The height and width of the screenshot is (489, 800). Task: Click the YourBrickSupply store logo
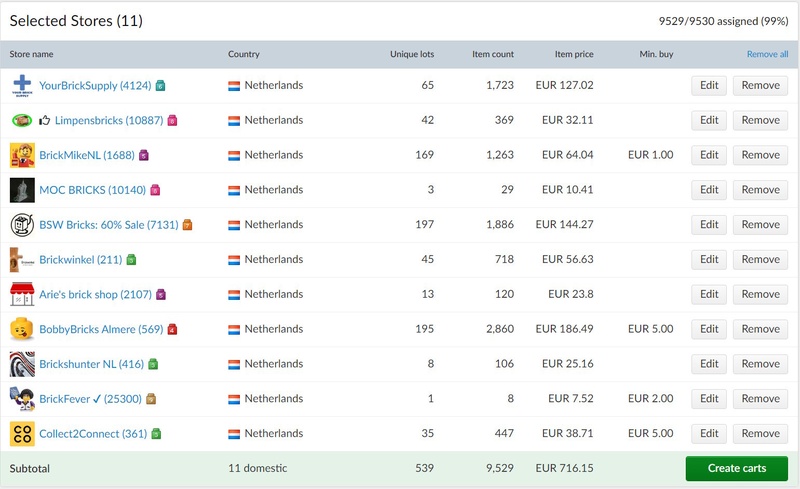coord(22,85)
